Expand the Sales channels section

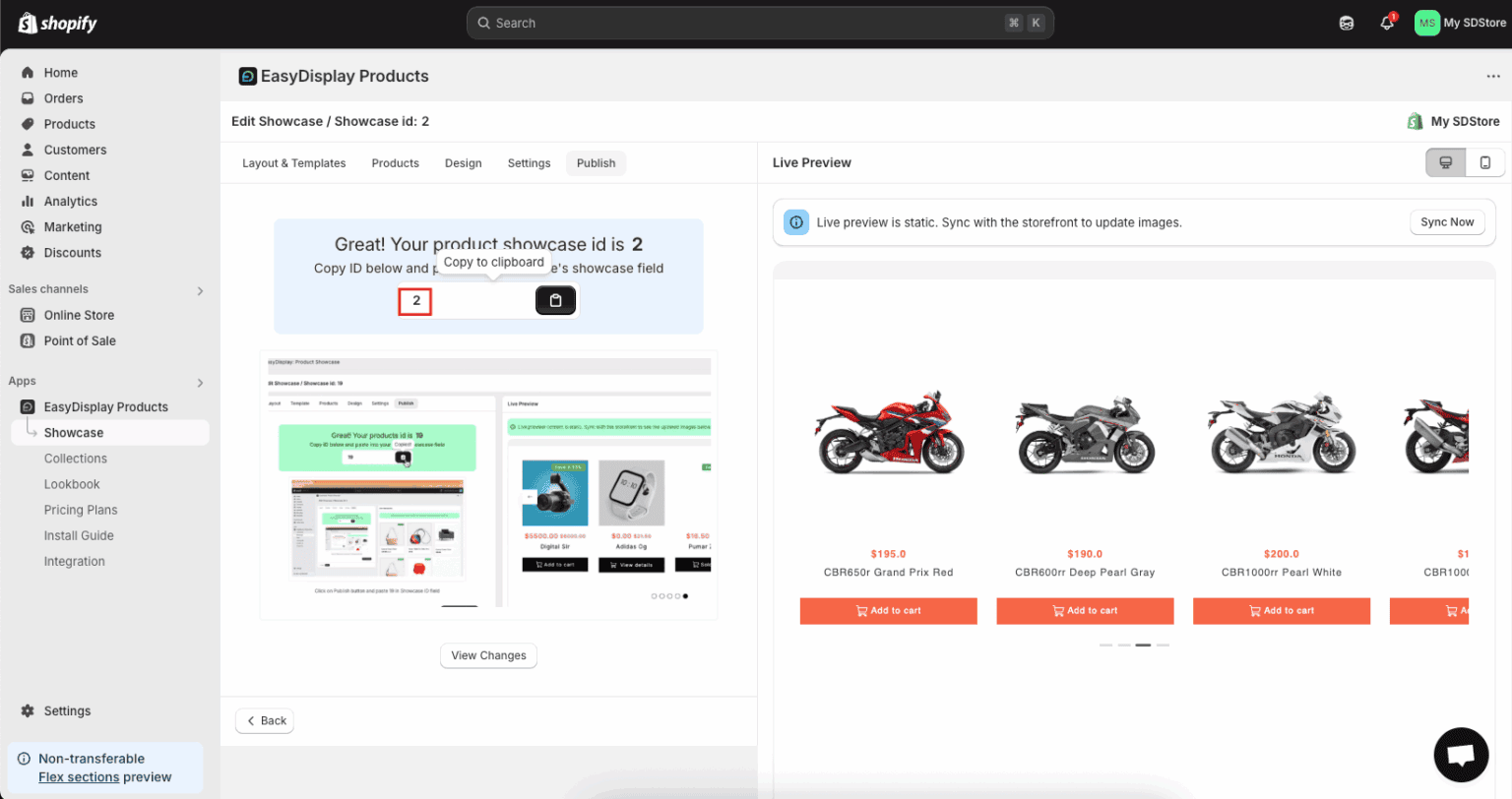coord(200,289)
